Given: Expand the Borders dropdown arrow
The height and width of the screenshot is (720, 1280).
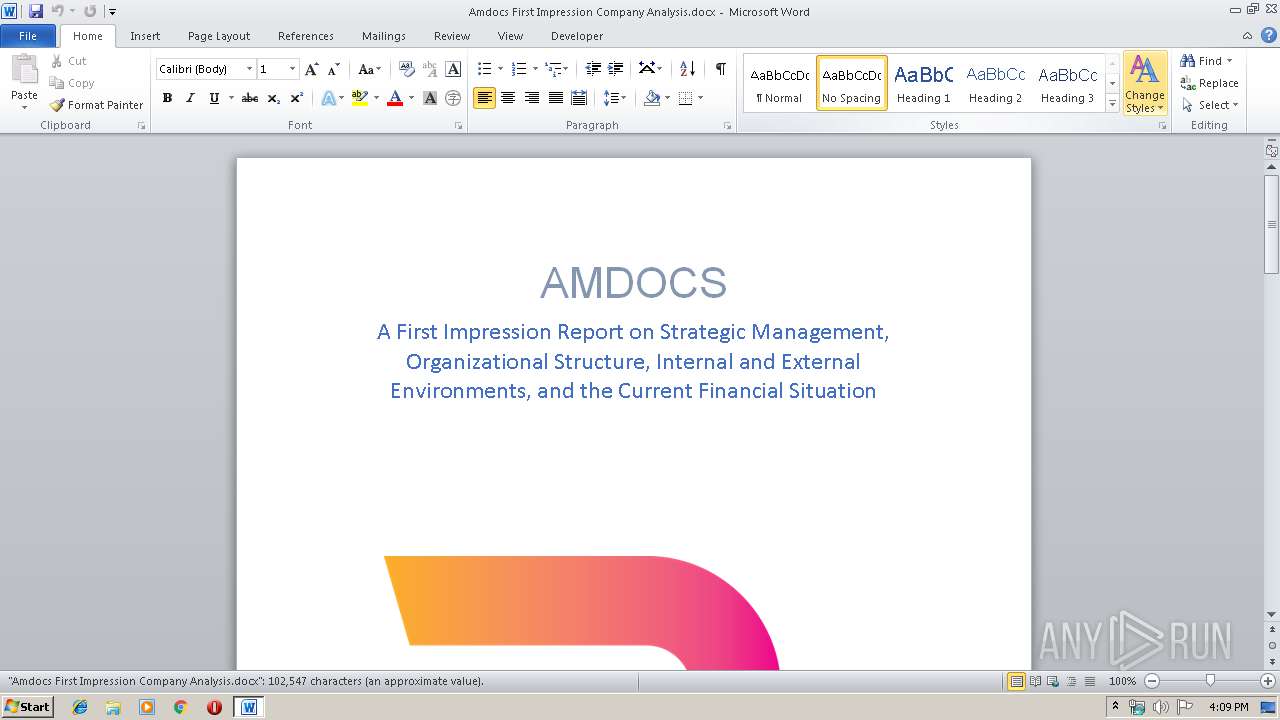Looking at the screenshot, I should (700, 98).
